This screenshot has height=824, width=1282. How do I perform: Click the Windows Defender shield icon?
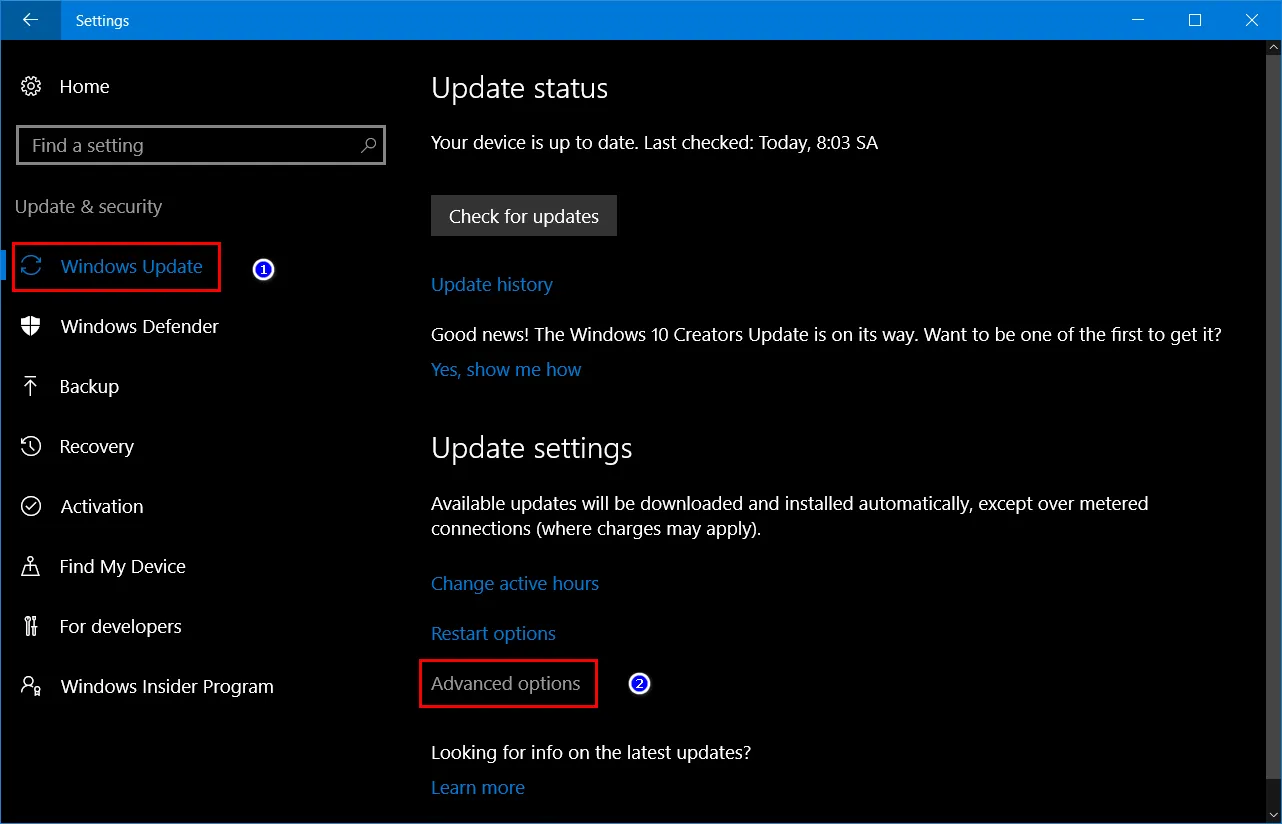[31, 326]
